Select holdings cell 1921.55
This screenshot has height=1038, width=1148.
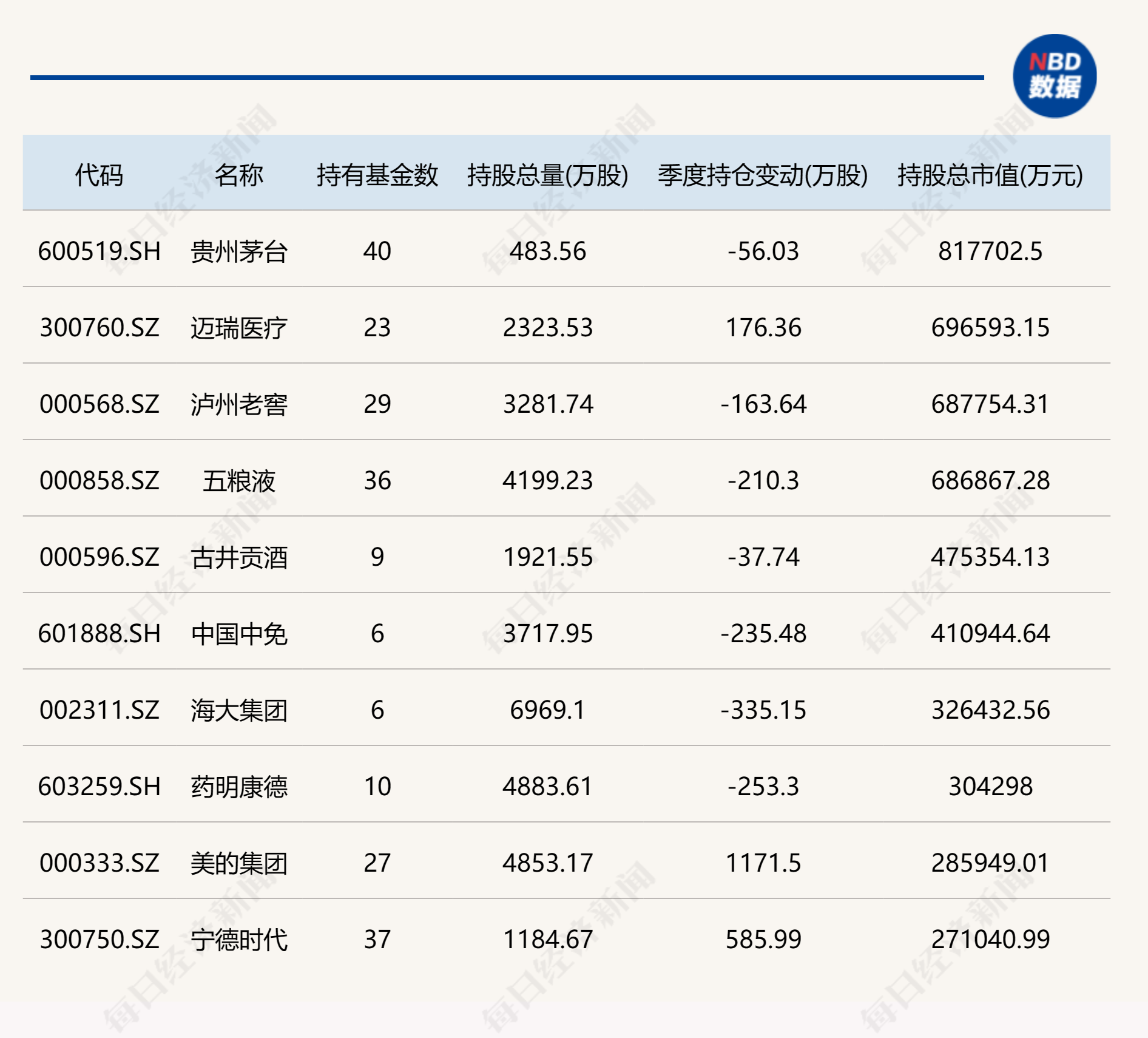pyautogui.click(x=547, y=557)
